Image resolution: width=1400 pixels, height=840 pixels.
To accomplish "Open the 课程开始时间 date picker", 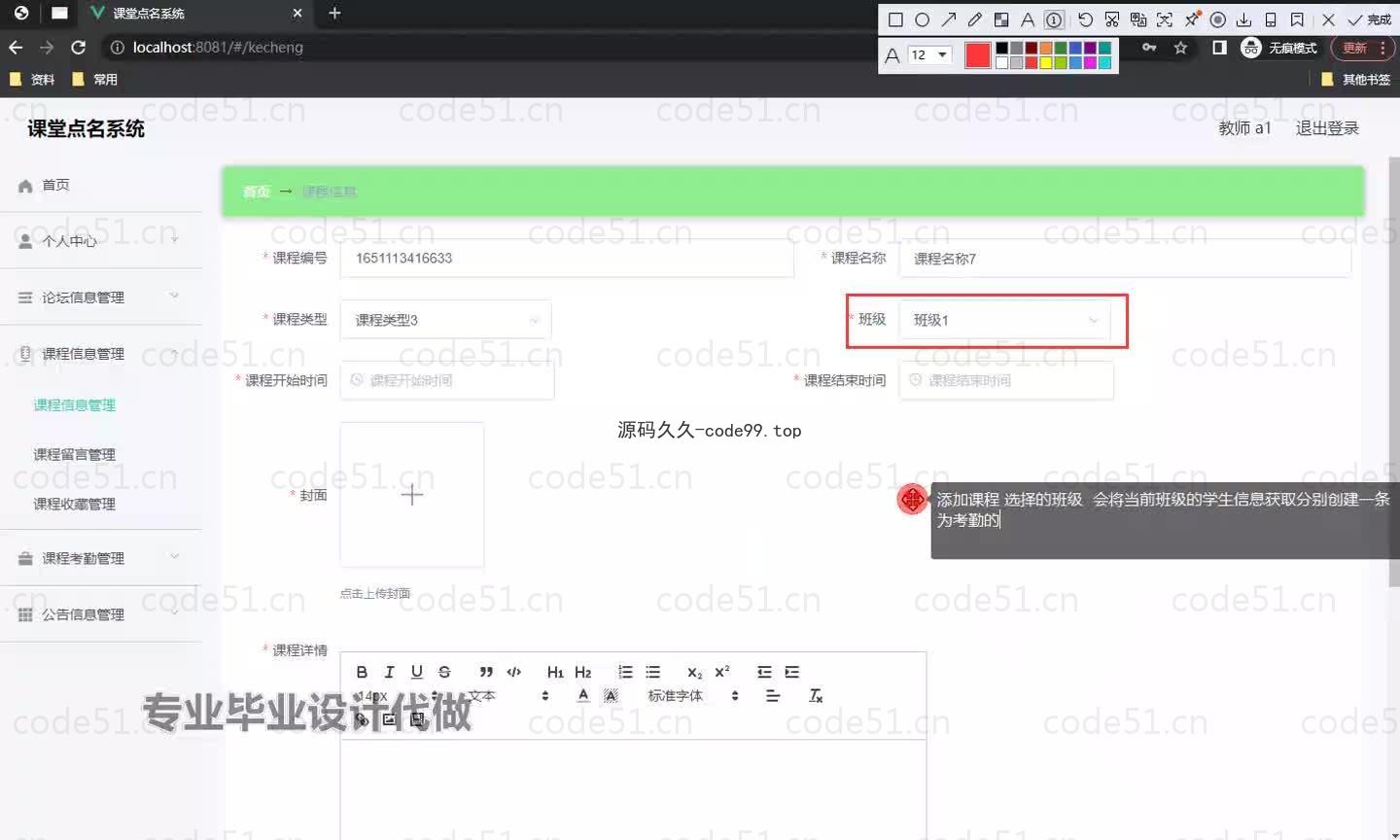I will click(447, 380).
